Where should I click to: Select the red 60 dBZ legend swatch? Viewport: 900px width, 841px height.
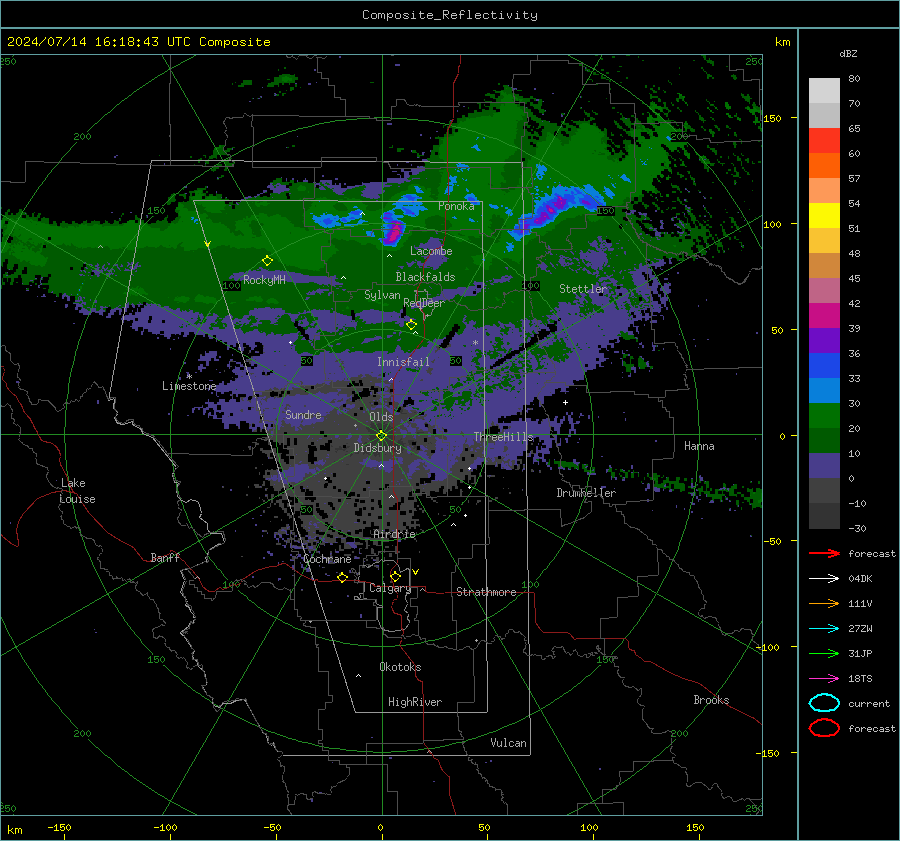(824, 141)
